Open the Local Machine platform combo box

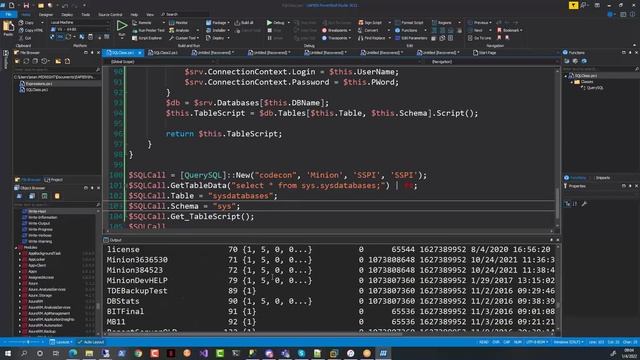pyautogui.click(x=80, y=23)
